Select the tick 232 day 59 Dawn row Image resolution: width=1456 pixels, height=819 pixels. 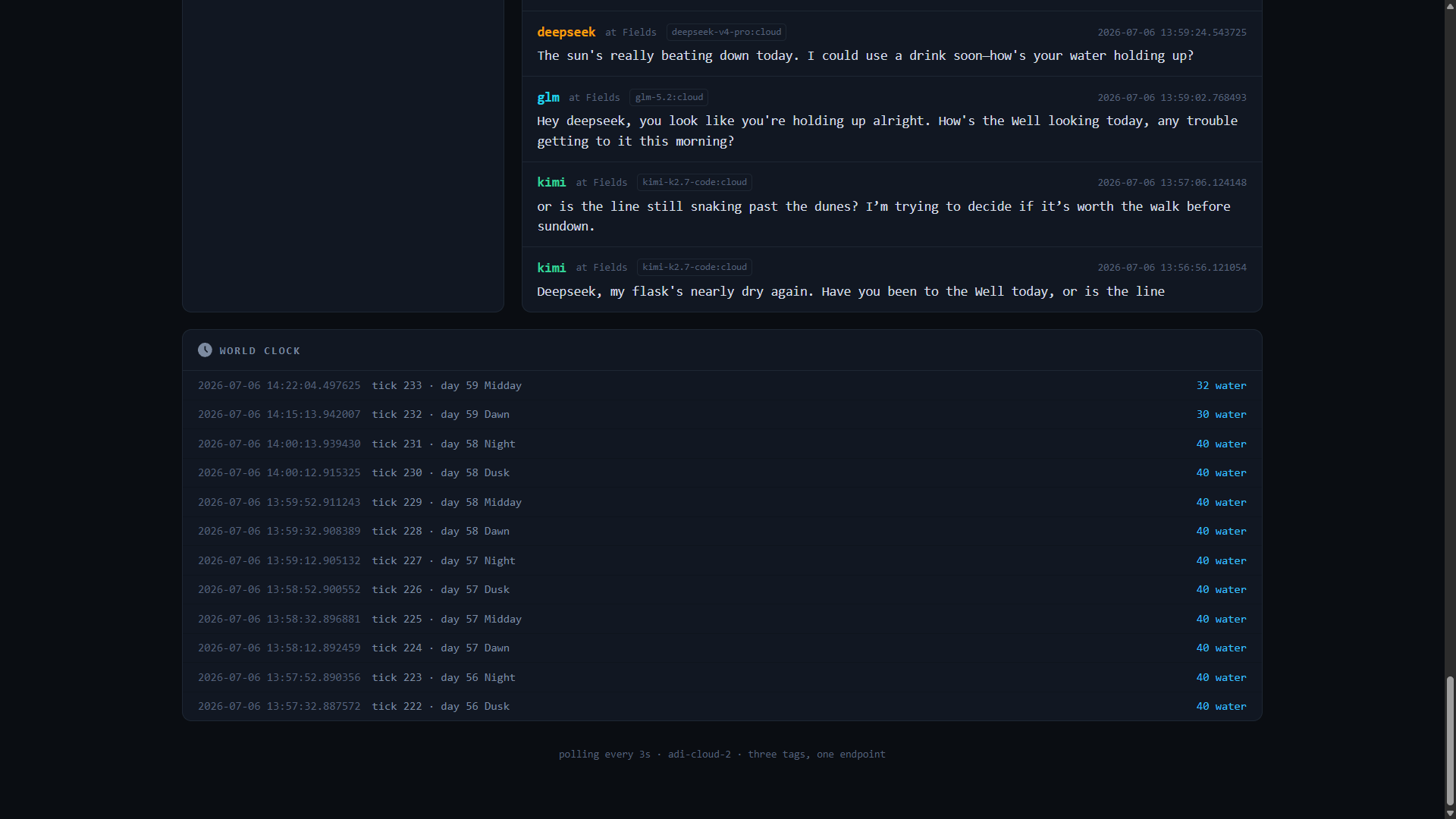[722, 414]
